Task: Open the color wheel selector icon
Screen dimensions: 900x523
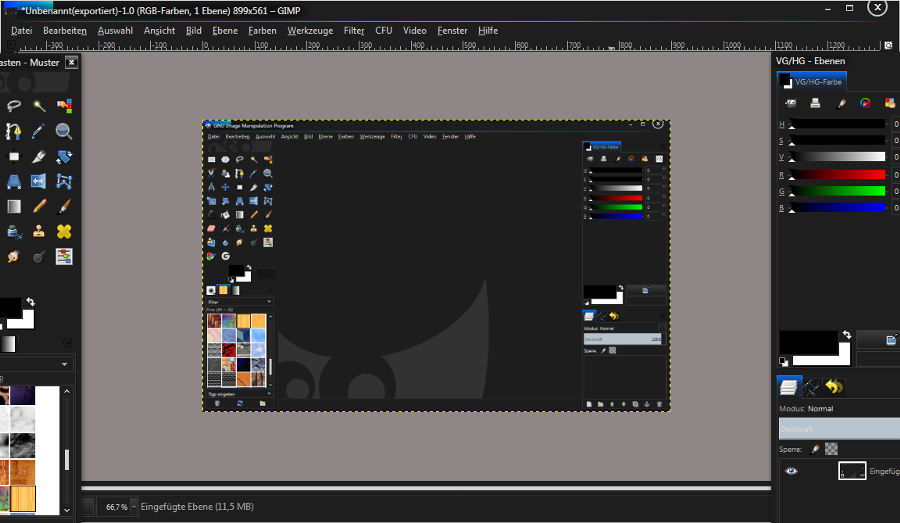Action: point(865,103)
